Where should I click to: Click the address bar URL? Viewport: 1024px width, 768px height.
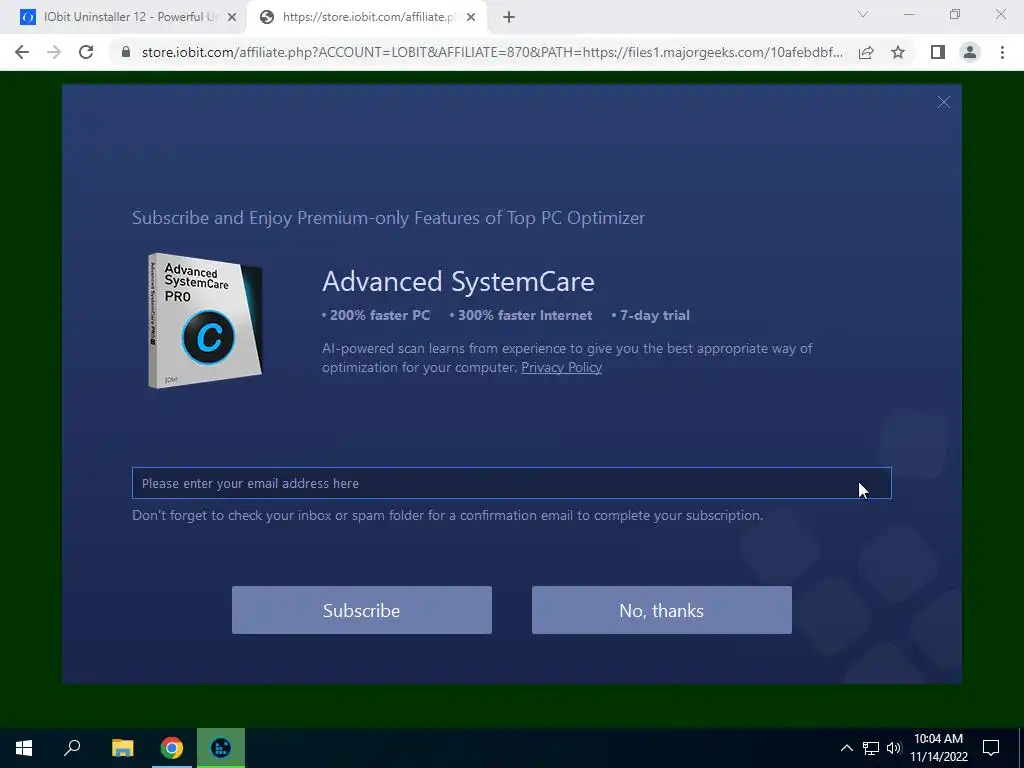click(492, 52)
